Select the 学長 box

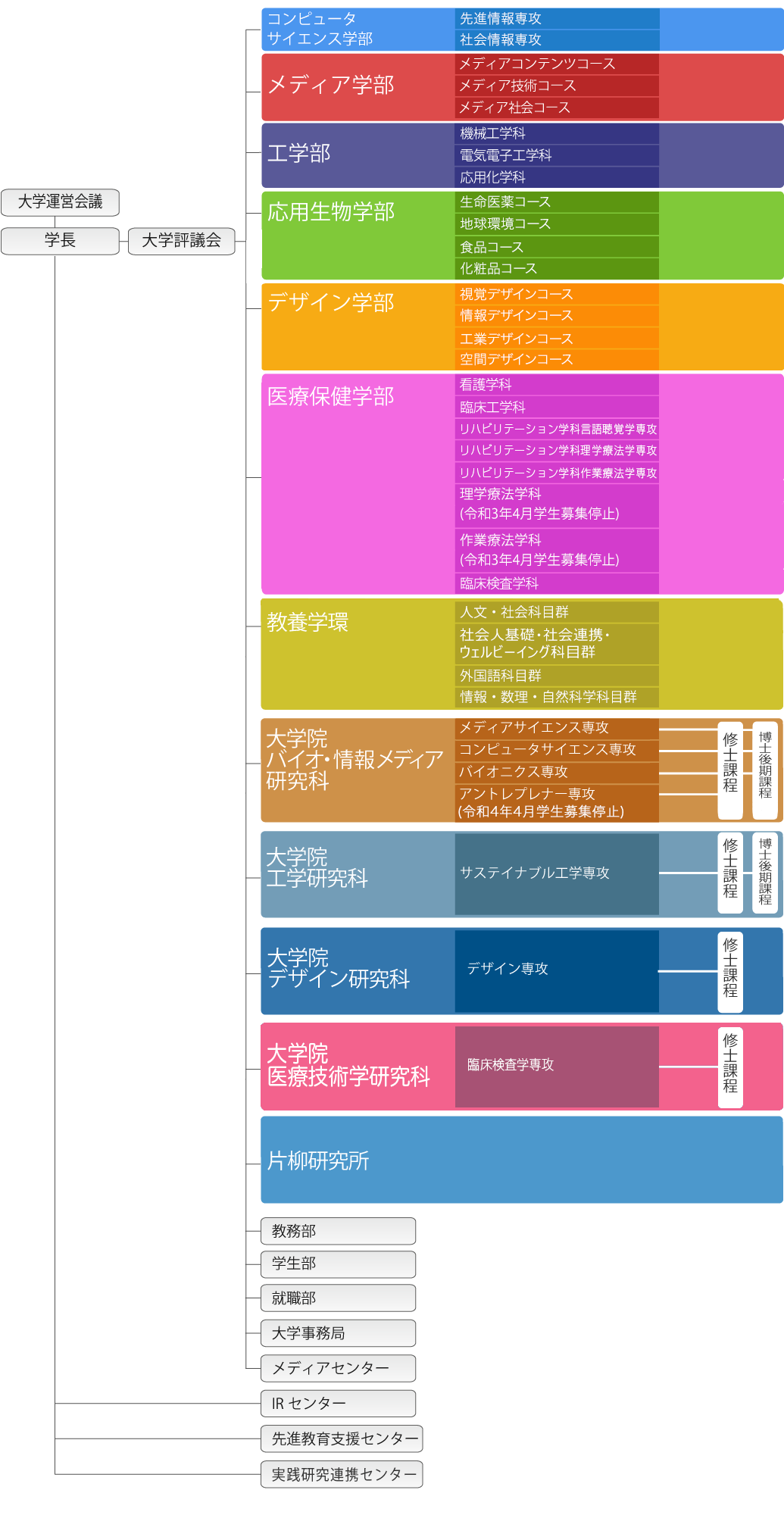tap(60, 241)
